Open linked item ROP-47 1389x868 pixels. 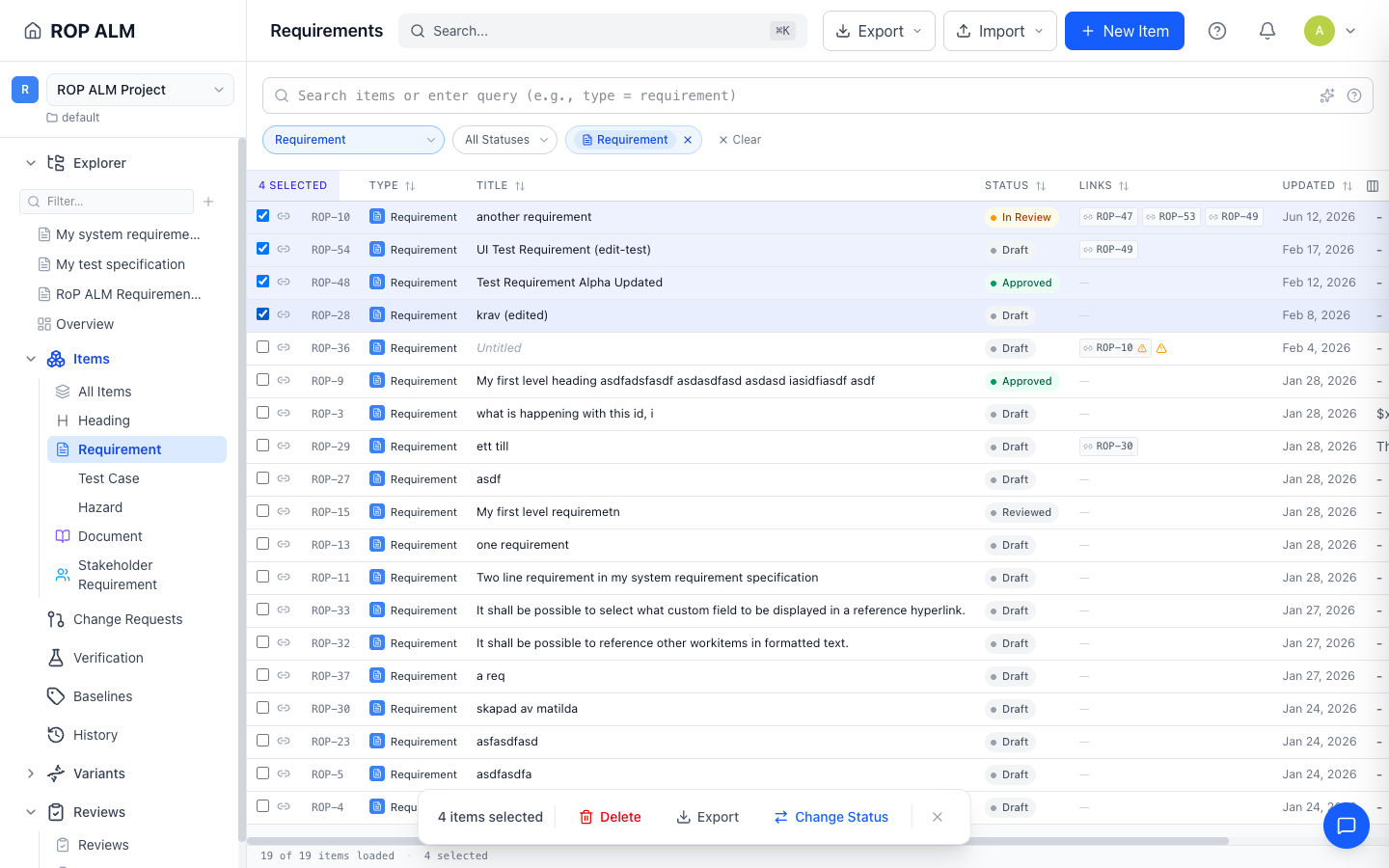[1108, 217]
